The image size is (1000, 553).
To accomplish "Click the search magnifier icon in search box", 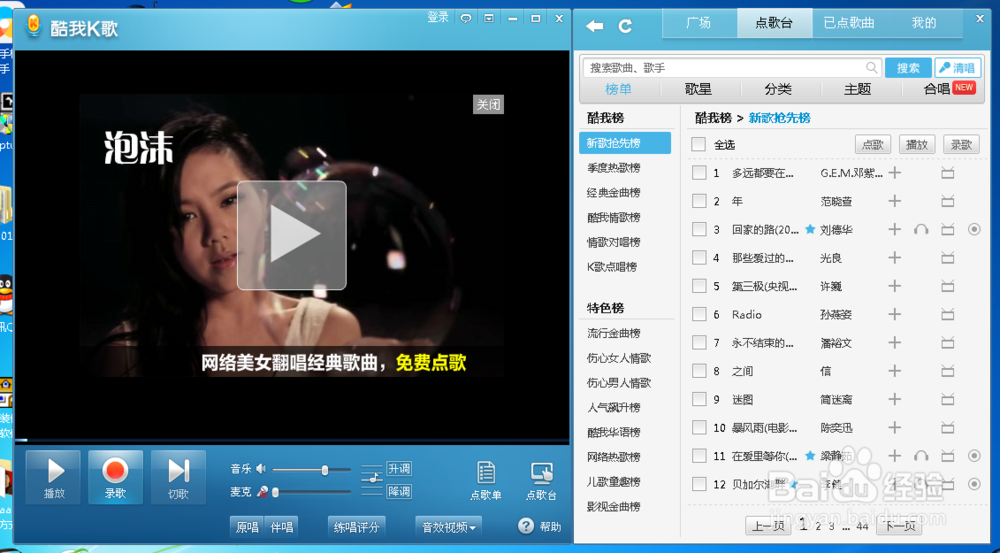I will click(871, 68).
